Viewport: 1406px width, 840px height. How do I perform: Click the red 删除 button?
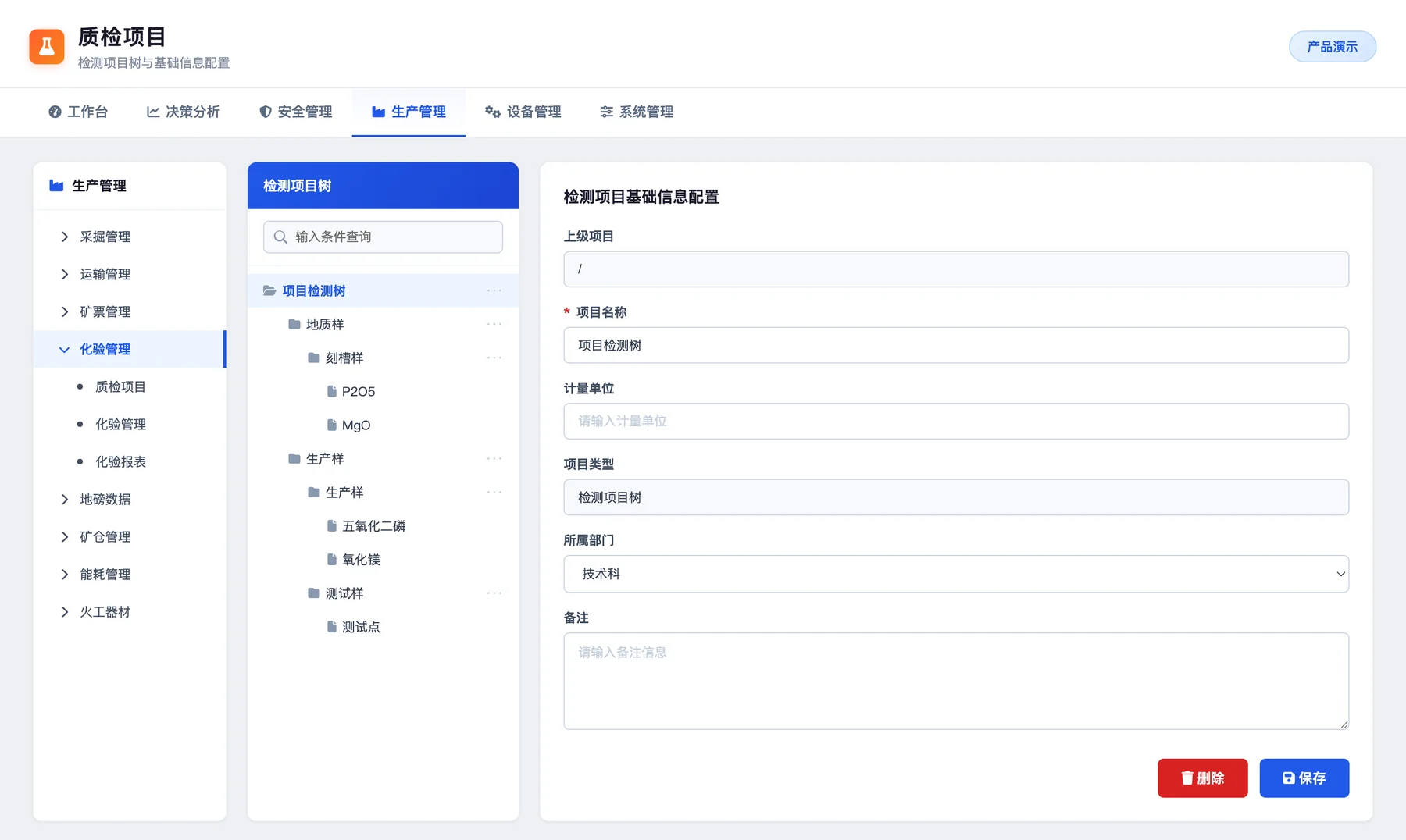pyautogui.click(x=1203, y=778)
